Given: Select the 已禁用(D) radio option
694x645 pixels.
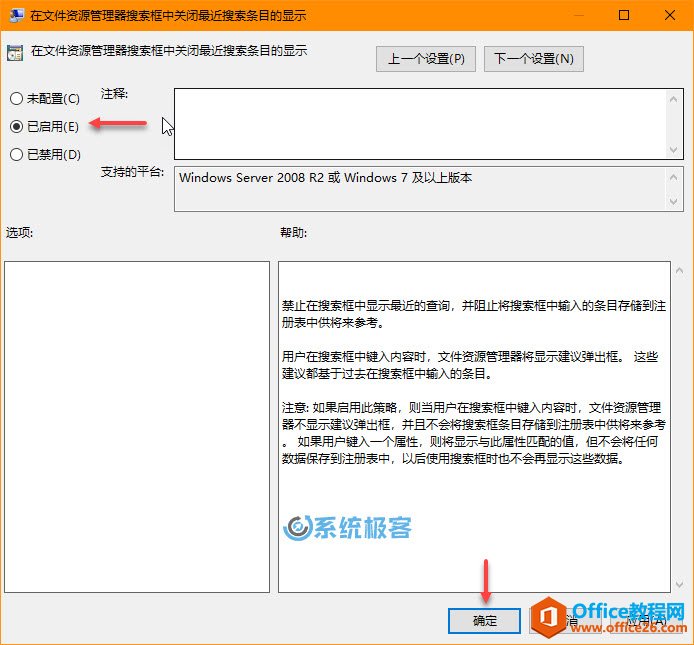Looking at the screenshot, I should click(45, 154).
